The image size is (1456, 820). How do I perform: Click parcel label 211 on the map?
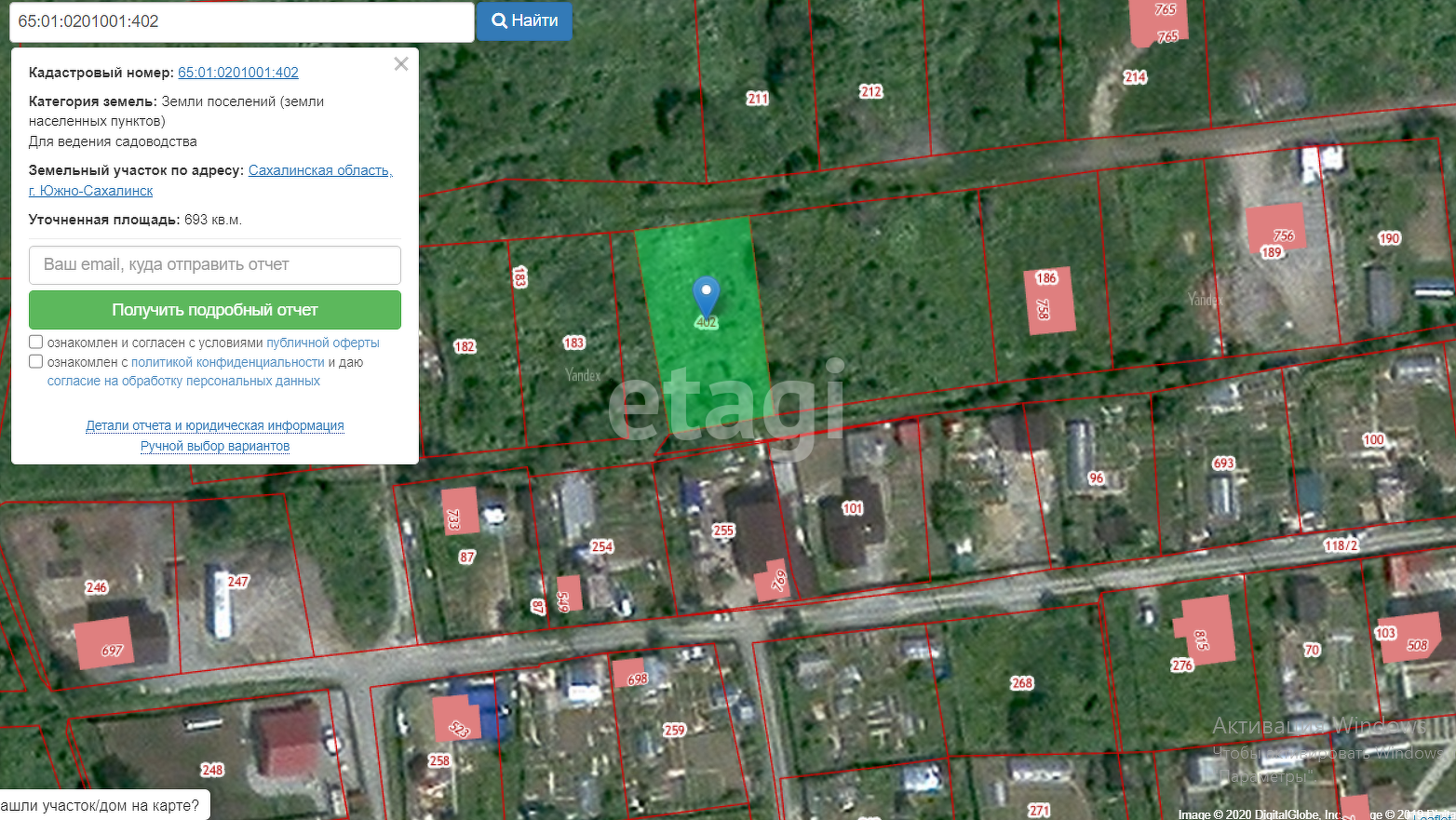pyautogui.click(x=758, y=99)
